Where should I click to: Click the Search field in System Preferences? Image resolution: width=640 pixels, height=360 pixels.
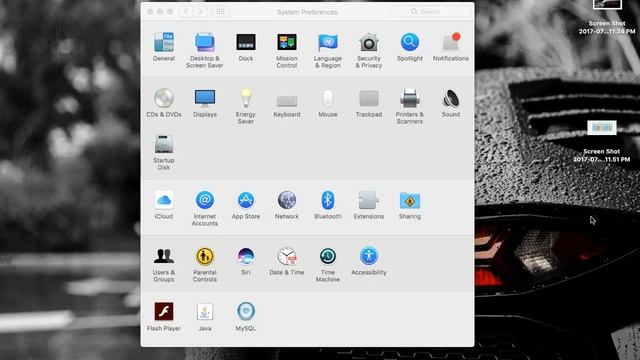tap(430, 12)
